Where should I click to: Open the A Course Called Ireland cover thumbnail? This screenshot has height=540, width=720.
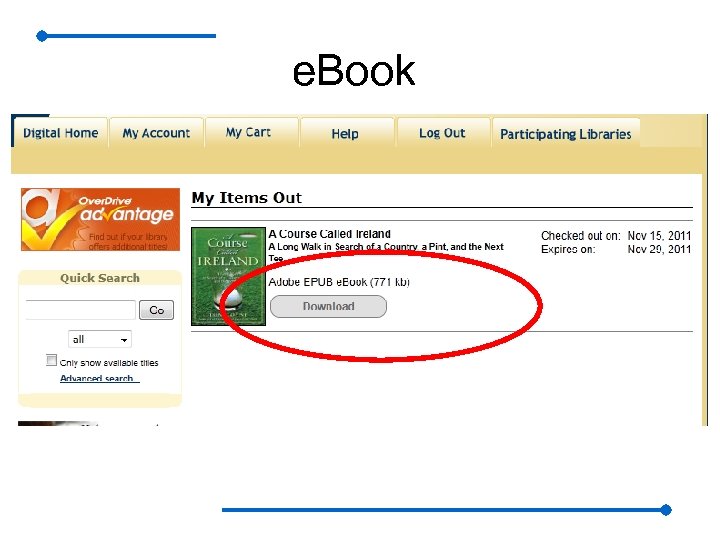tap(228, 276)
